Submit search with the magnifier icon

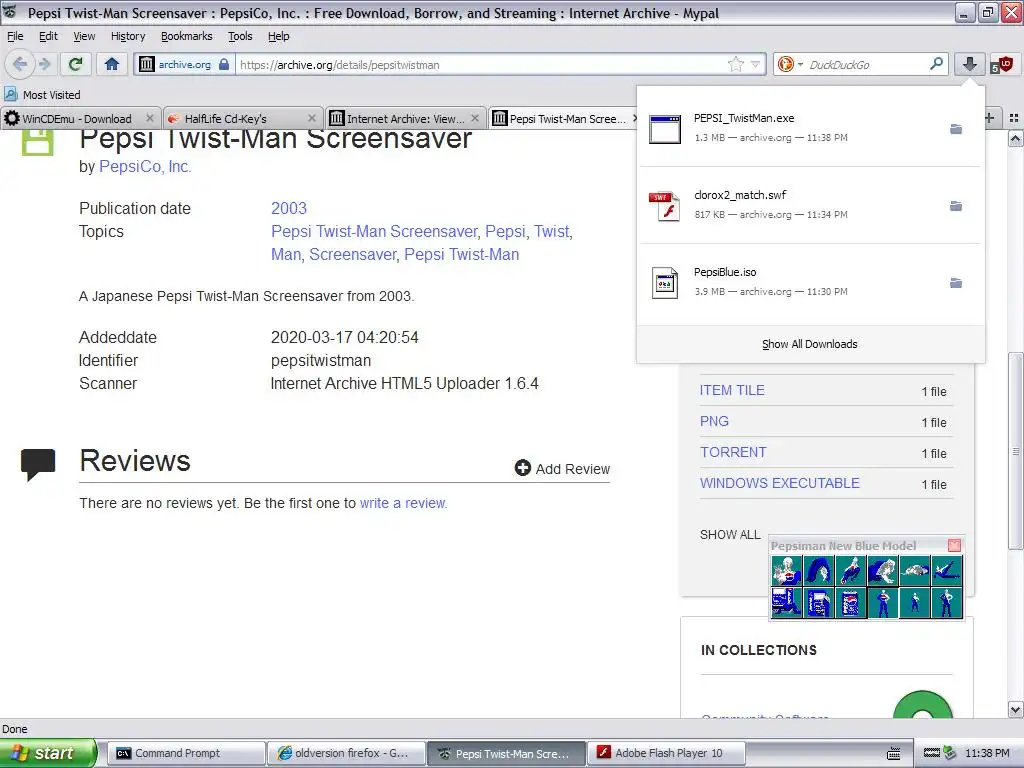coord(936,63)
